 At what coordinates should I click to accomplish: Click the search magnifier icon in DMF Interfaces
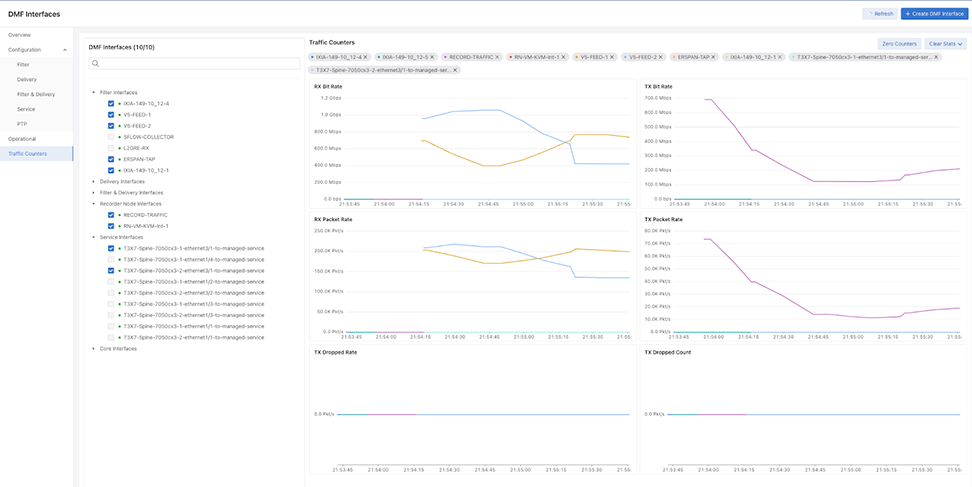click(x=95, y=64)
